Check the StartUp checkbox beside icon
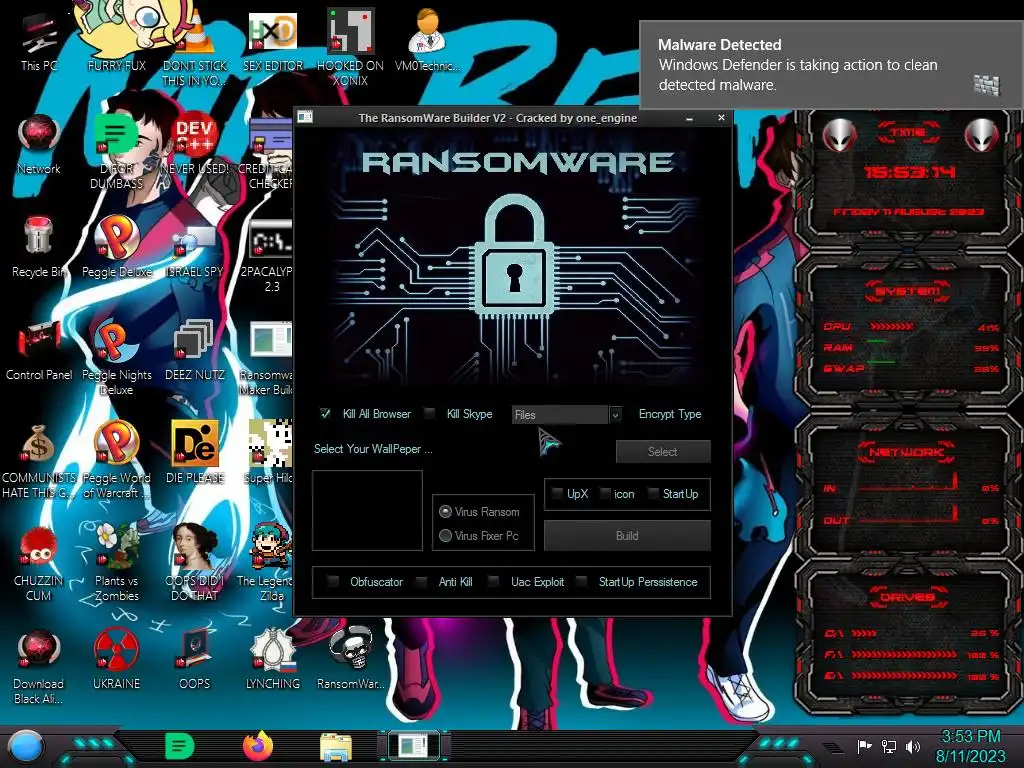Screen dimensions: 1024x768 pos(652,493)
